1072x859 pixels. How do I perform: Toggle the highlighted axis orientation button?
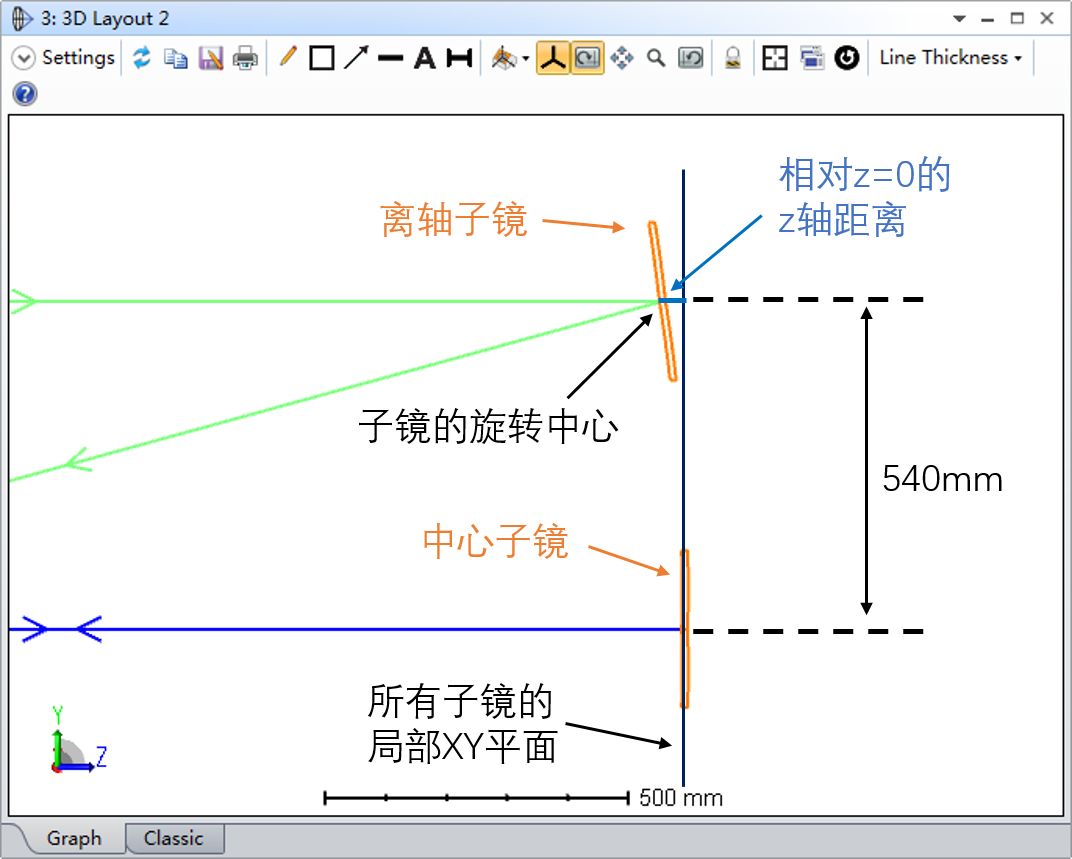coord(553,58)
